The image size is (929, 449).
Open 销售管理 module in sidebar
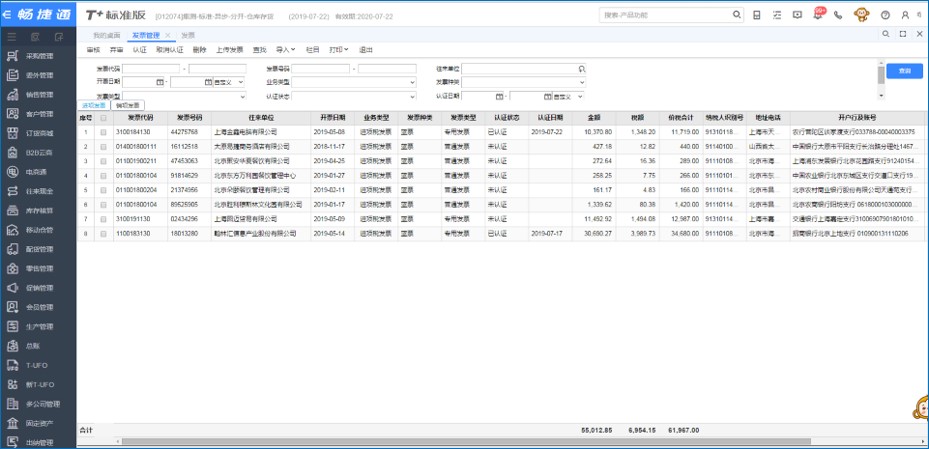click(39, 95)
